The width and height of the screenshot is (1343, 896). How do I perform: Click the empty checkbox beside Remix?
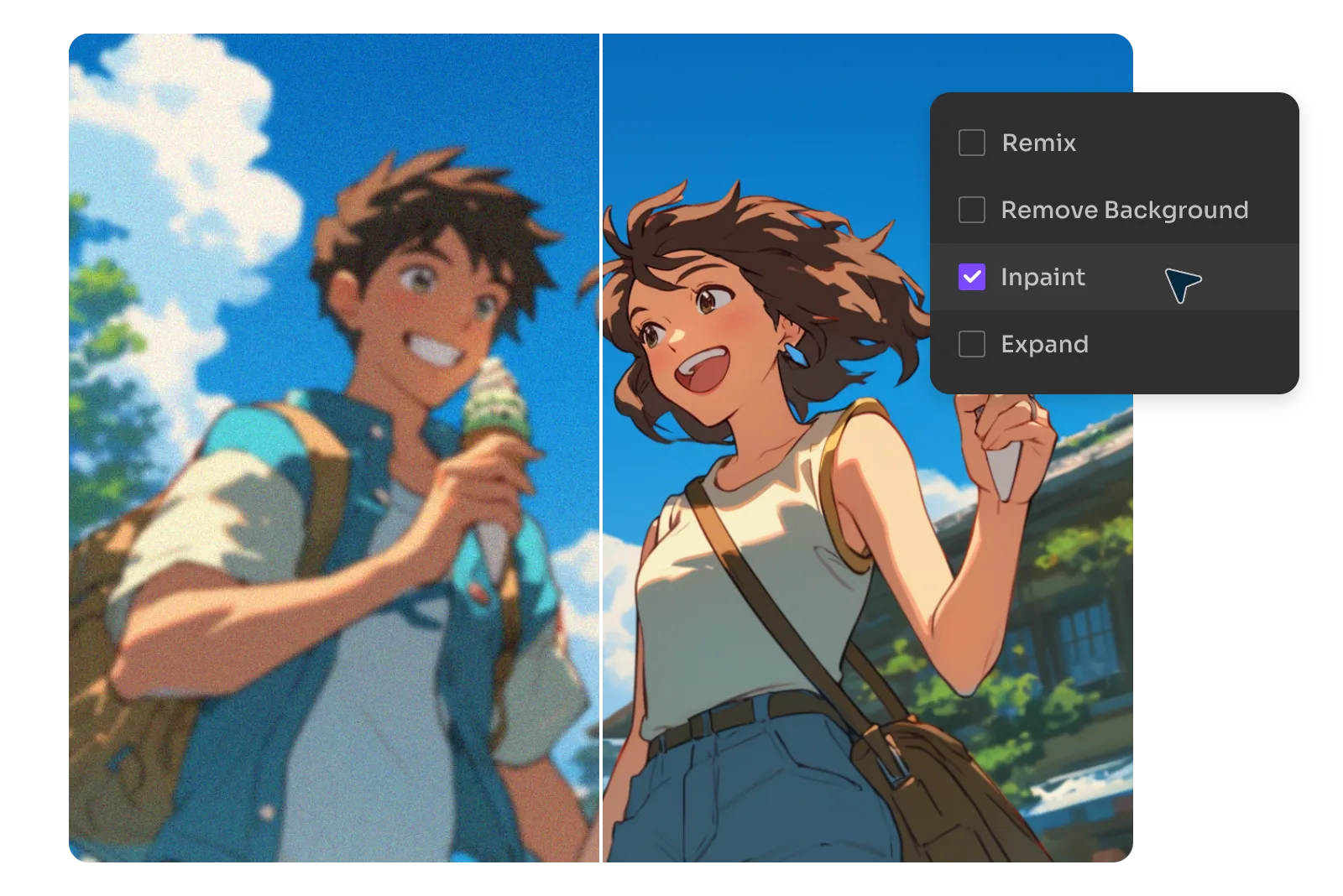(971, 143)
